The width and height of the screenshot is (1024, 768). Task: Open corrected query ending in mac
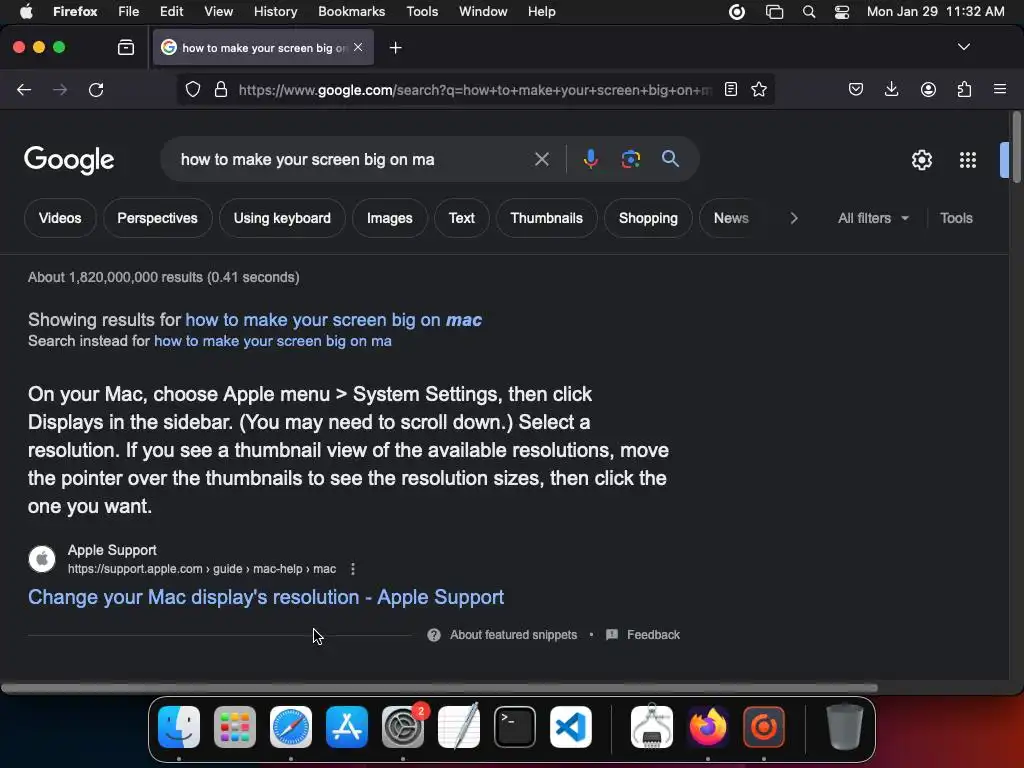334,320
